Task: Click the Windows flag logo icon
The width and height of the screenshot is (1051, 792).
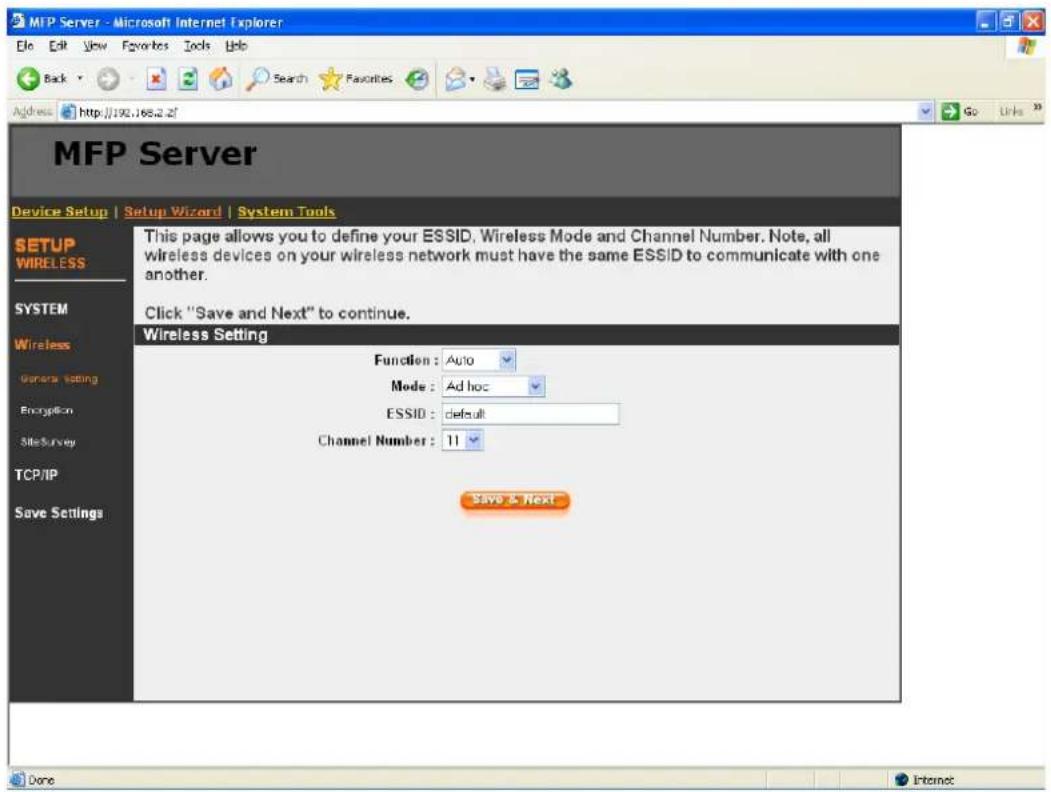Action: [1026, 46]
